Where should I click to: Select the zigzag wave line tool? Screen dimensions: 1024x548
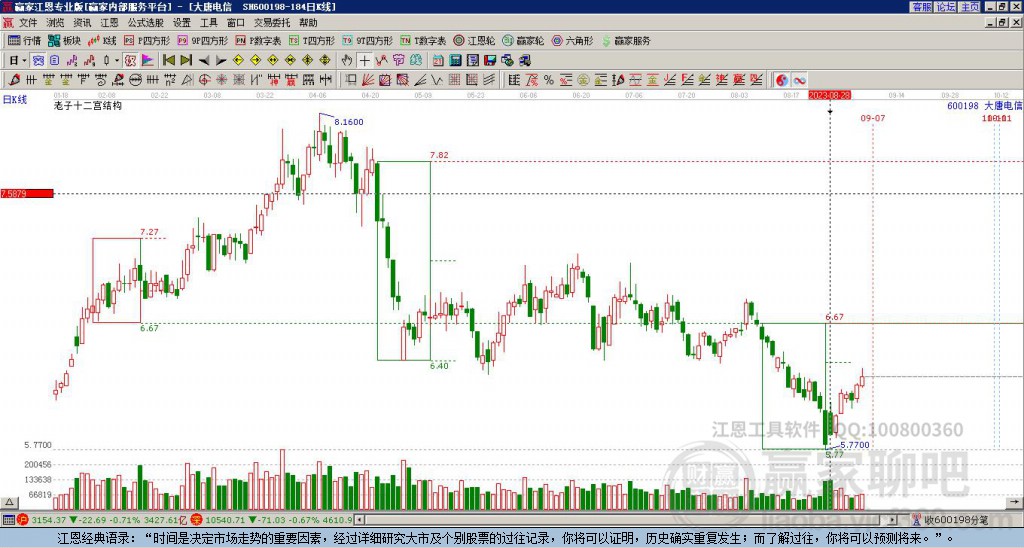click(x=436, y=80)
